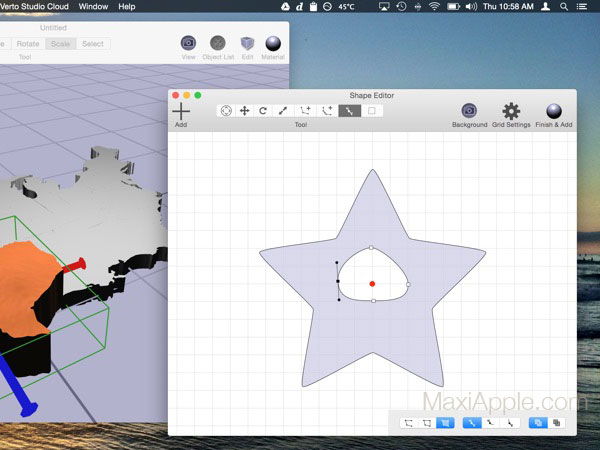
Task: Select the diagonal scale tool
Action: [x=283, y=111]
